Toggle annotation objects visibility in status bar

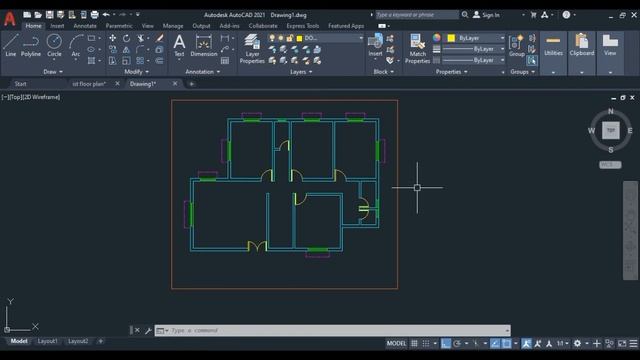pyautogui.click(x=527, y=344)
